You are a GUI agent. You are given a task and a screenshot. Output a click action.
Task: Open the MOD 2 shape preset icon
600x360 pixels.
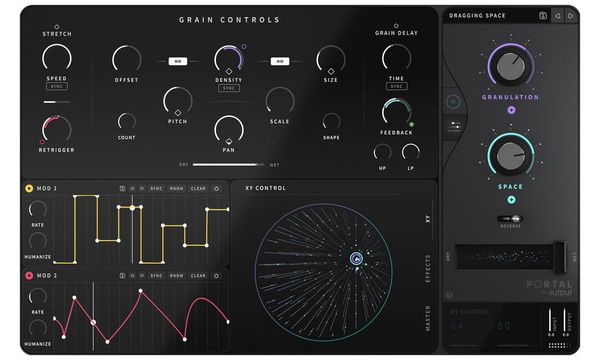122,276
